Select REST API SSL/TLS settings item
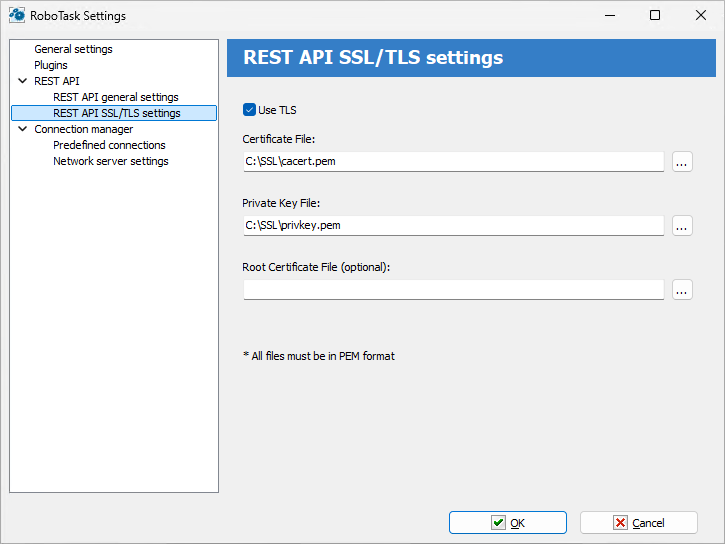This screenshot has height=544, width=725. coord(114,113)
